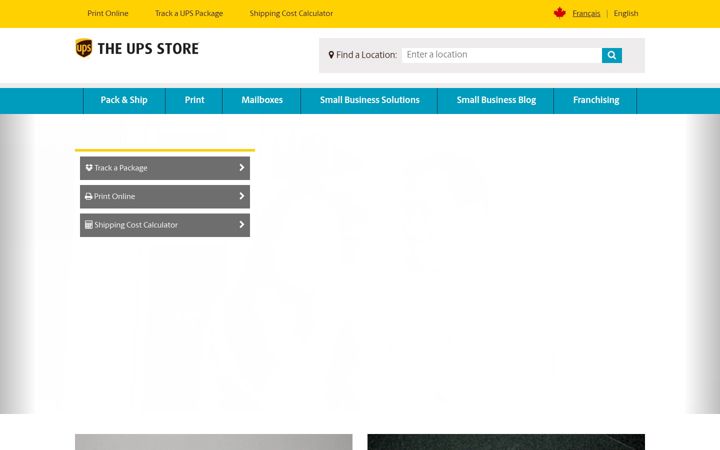Screen dimensions: 720x450
Task: Click the Print Online label on the gray button
Action: point(114,197)
